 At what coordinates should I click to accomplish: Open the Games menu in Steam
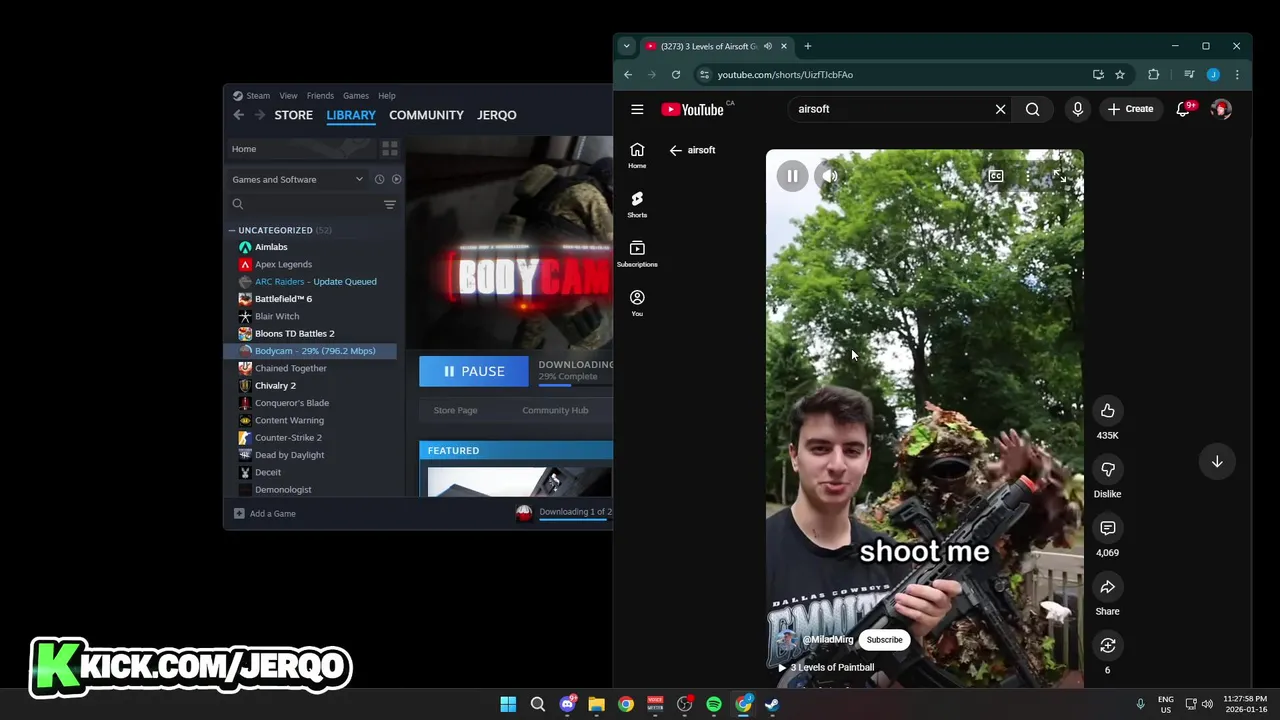(356, 96)
